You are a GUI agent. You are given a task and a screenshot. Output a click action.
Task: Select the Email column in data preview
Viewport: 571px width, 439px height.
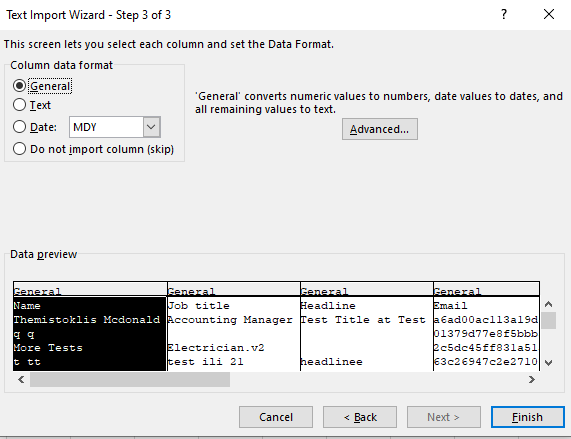[486, 327]
